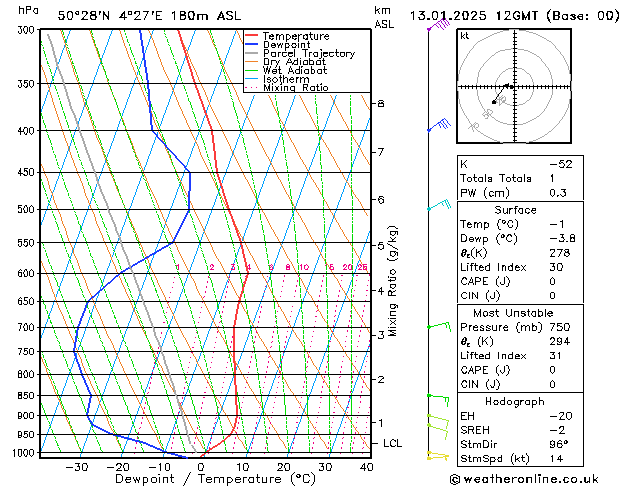Click the yellow wind barb near 1000 hPa
629x486 pixels.
tap(438, 456)
